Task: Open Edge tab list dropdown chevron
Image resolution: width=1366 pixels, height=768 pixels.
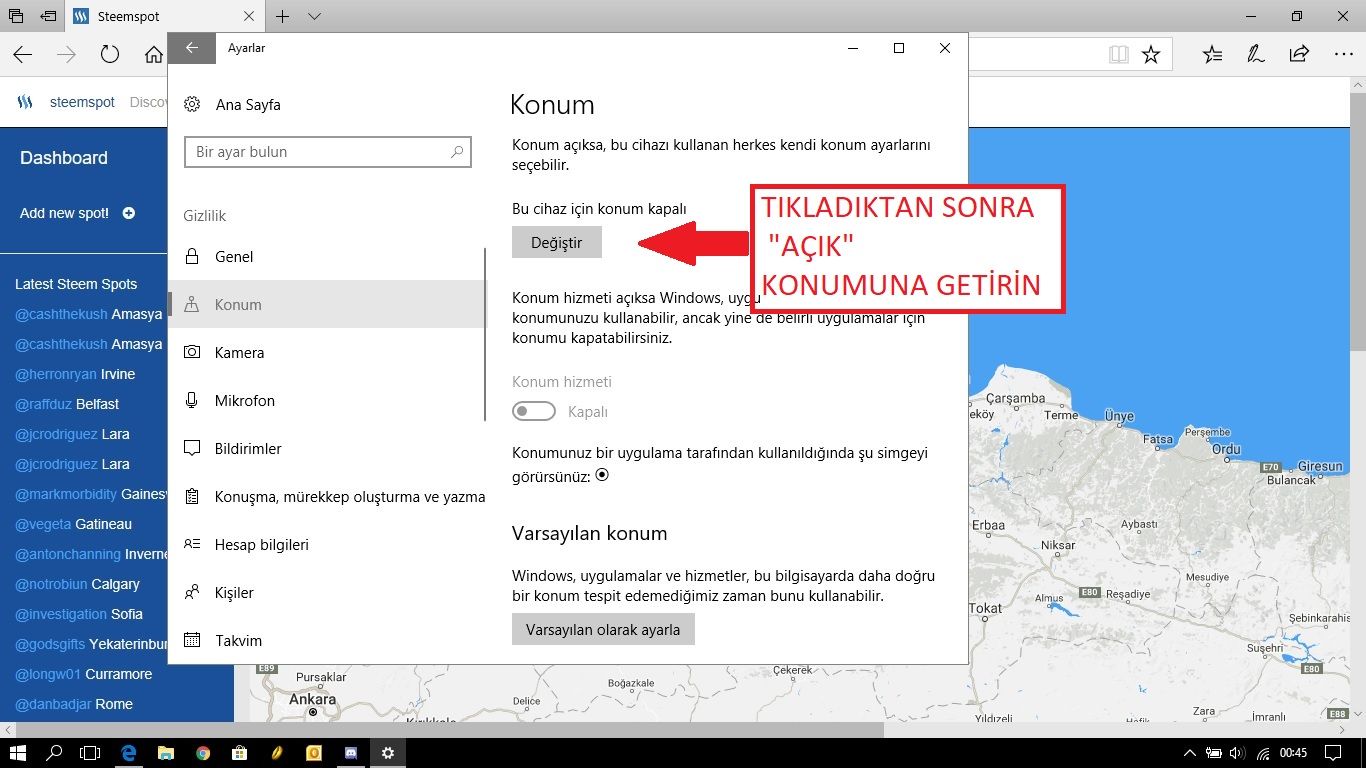Action: (314, 16)
